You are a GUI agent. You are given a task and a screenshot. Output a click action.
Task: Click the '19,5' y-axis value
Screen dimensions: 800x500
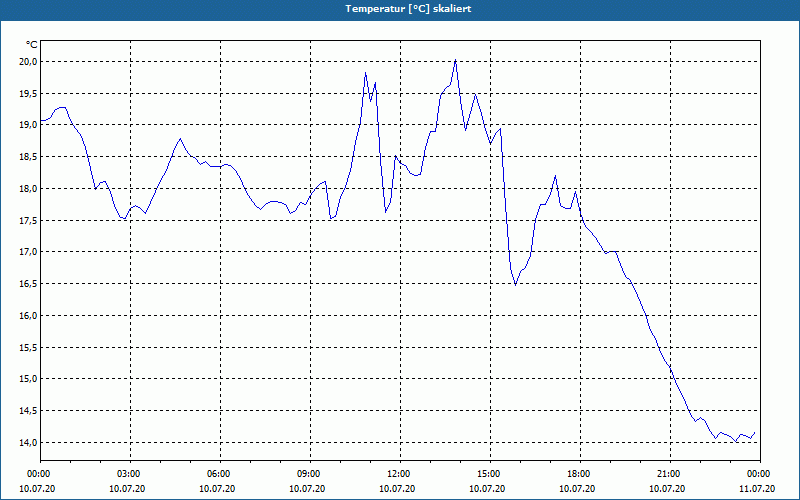click(x=29, y=93)
